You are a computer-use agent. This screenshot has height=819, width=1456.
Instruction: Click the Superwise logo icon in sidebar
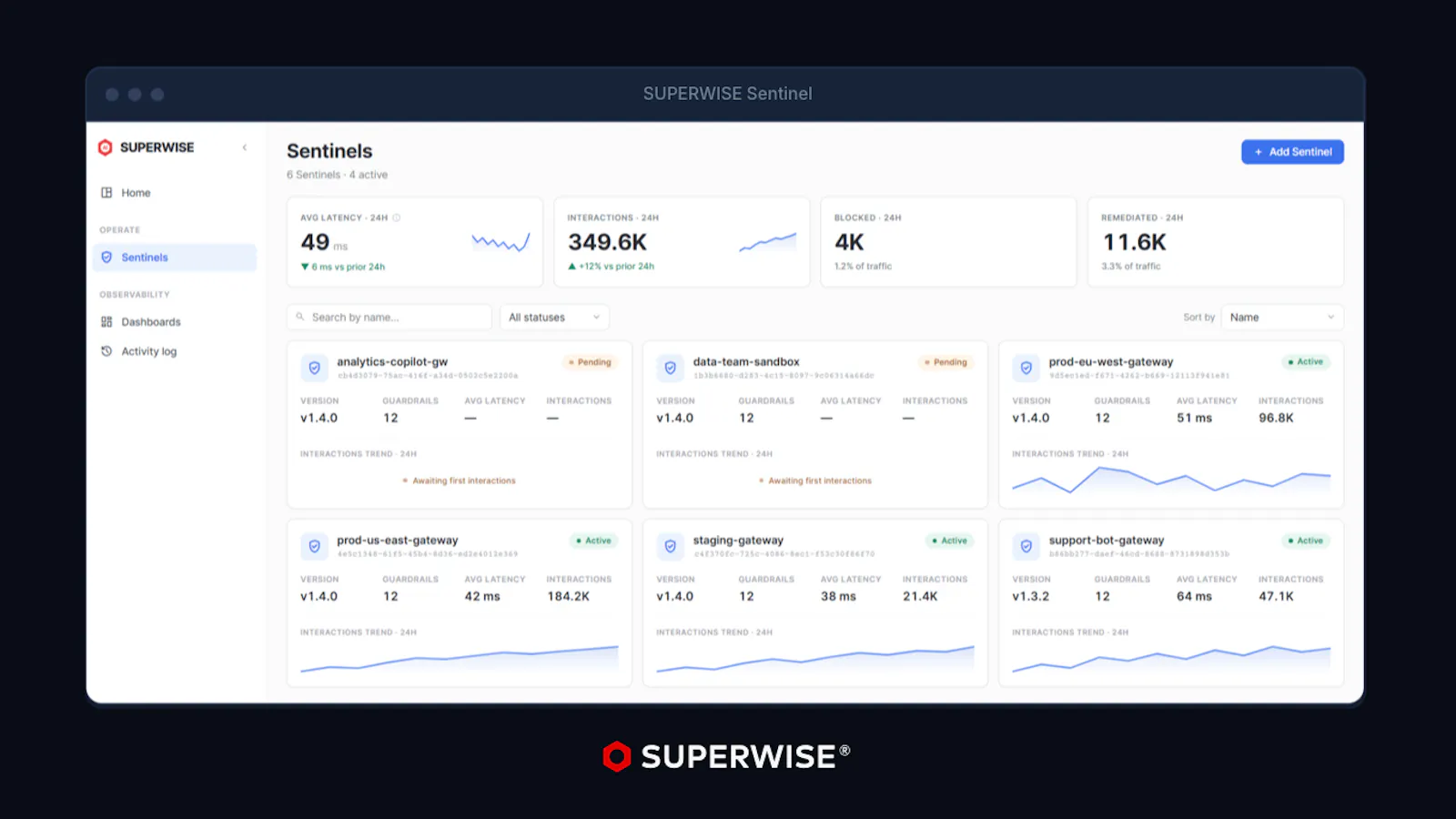point(106,147)
